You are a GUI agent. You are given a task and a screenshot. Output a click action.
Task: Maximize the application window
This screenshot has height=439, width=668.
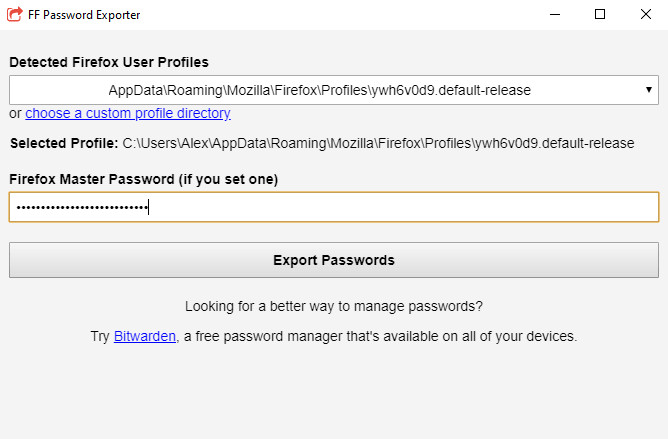(600, 15)
